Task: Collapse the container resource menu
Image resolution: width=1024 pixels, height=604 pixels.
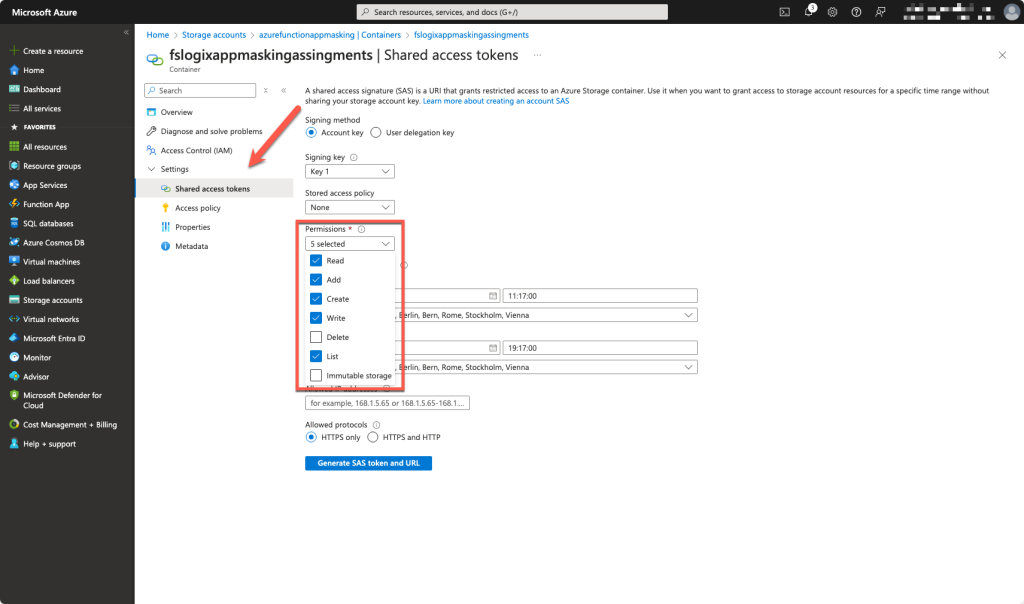Action: pos(283,90)
